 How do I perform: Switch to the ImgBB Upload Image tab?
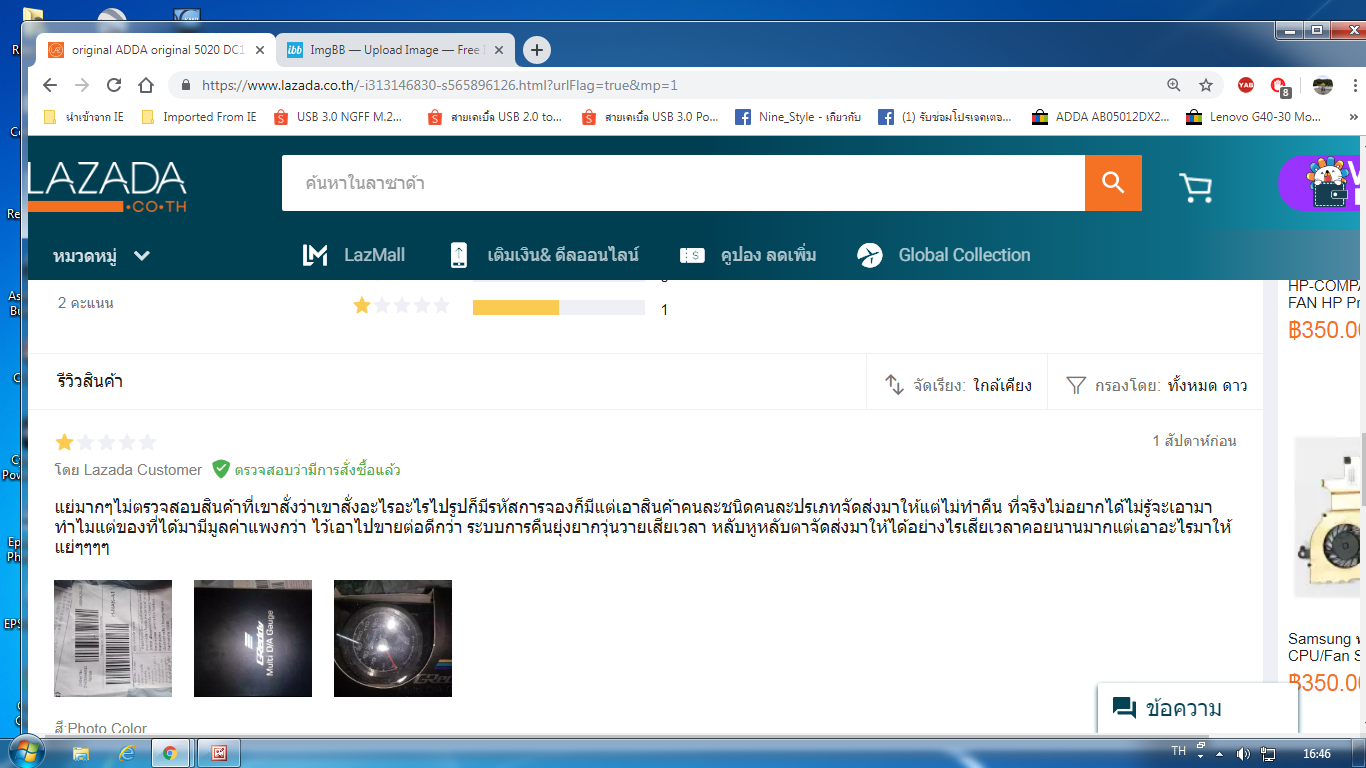(396, 50)
